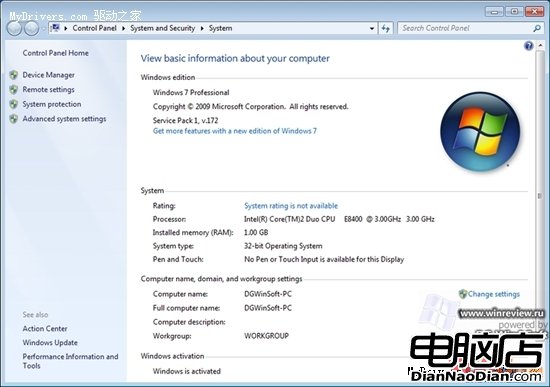Open Performance Information and Tools link
Viewport: 550px width, 387px height.
point(70,361)
